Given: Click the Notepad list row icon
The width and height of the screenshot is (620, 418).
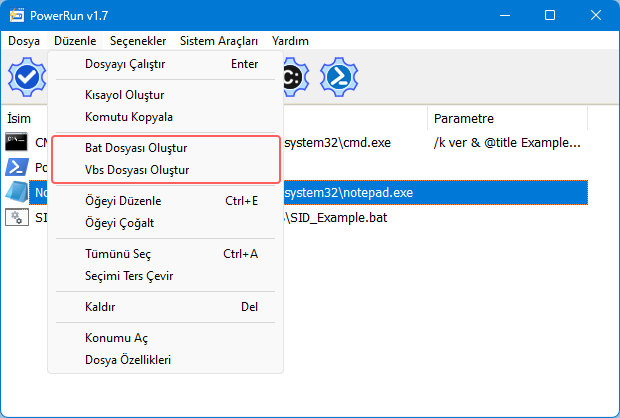Looking at the screenshot, I should tap(17, 192).
